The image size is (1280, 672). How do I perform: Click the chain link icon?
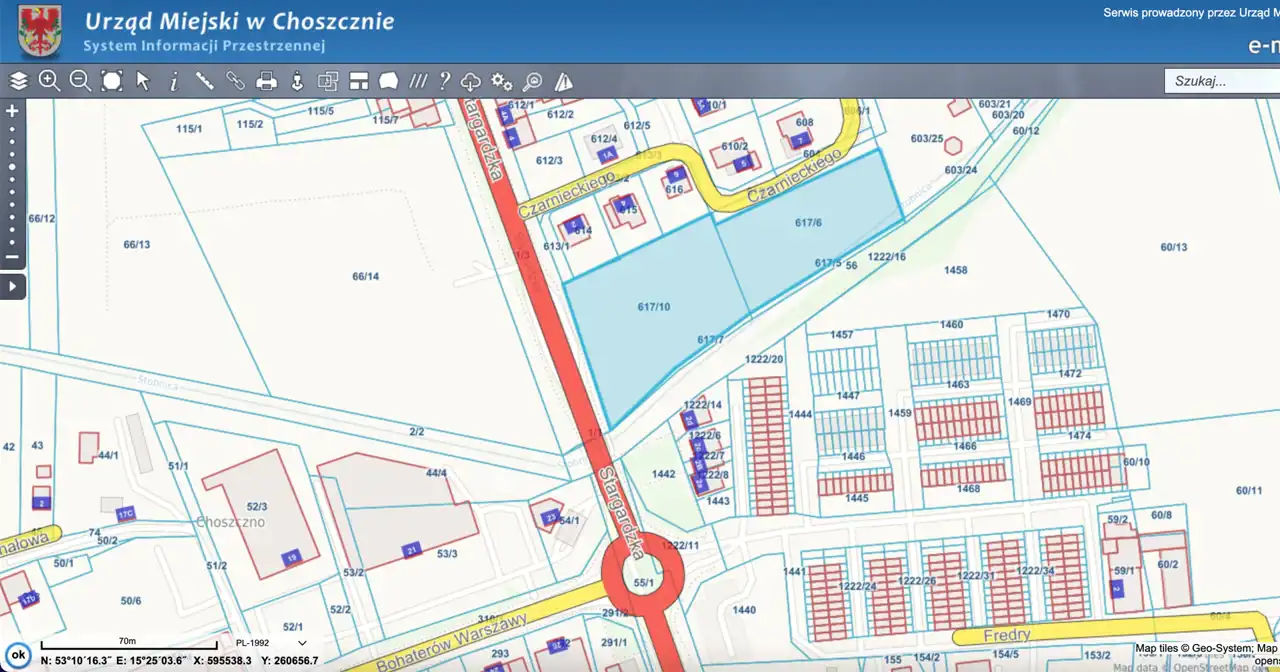[235, 81]
